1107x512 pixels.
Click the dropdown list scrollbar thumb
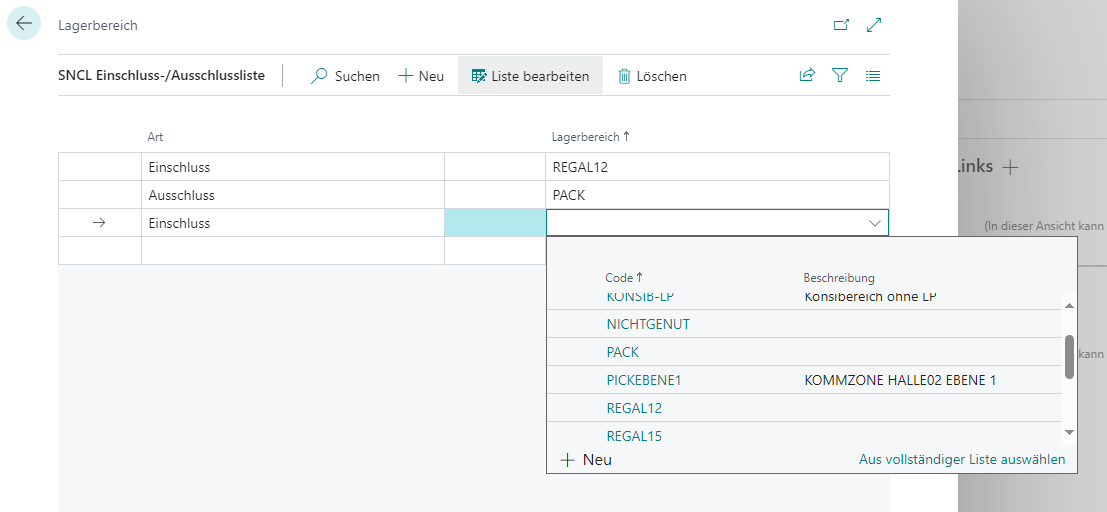tap(1068, 357)
